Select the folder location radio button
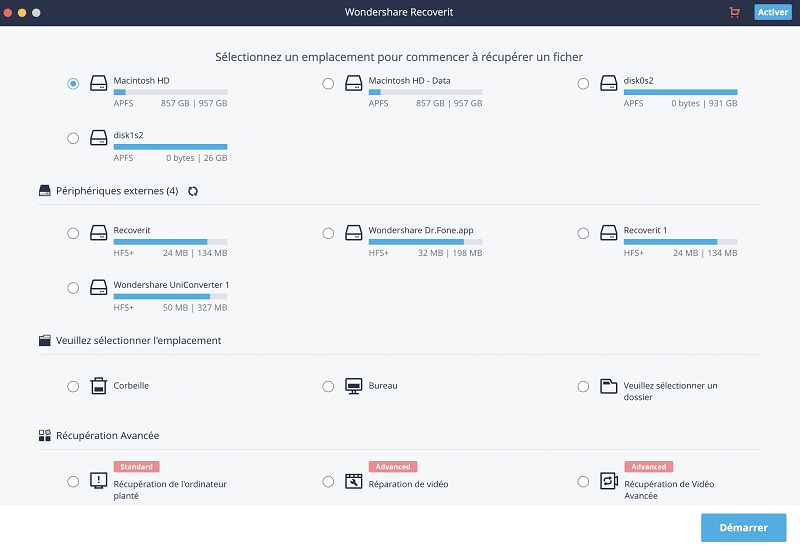This screenshot has height=549, width=800. (x=583, y=386)
